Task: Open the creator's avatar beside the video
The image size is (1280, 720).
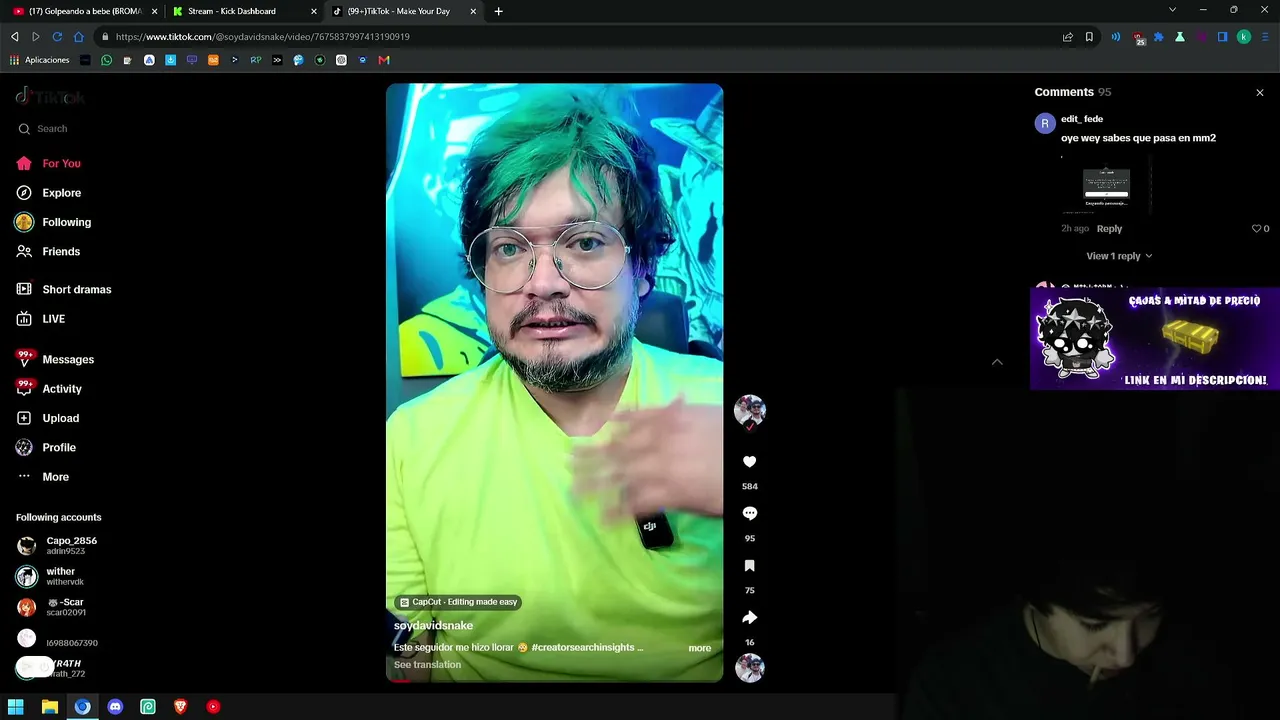Action: (x=750, y=410)
